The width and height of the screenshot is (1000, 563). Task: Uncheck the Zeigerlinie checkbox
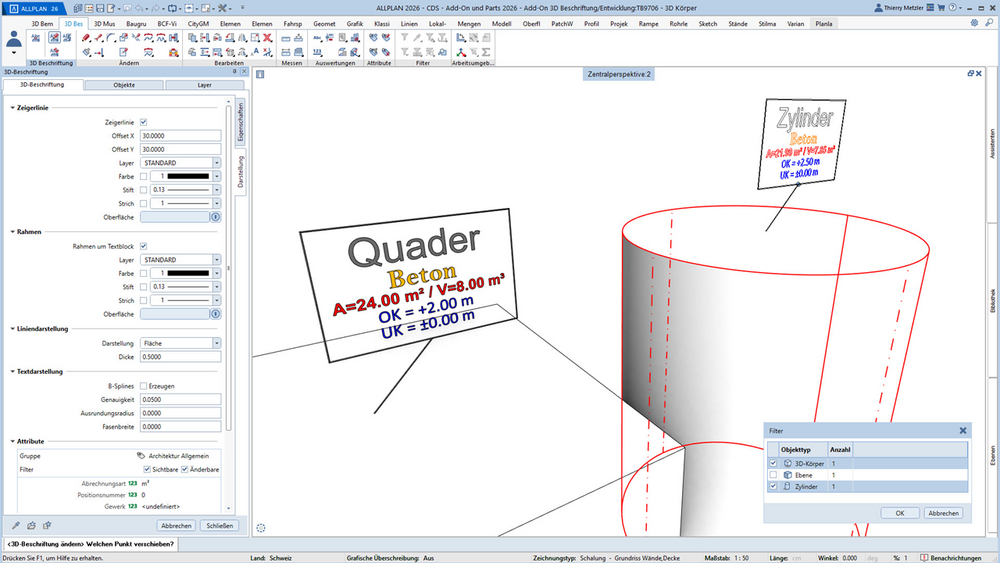[143, 122]
